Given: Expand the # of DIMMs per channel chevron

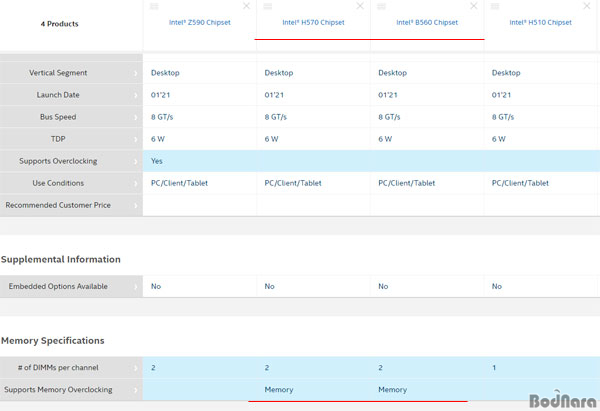Looking at the screenshot, I should [135, 368].
